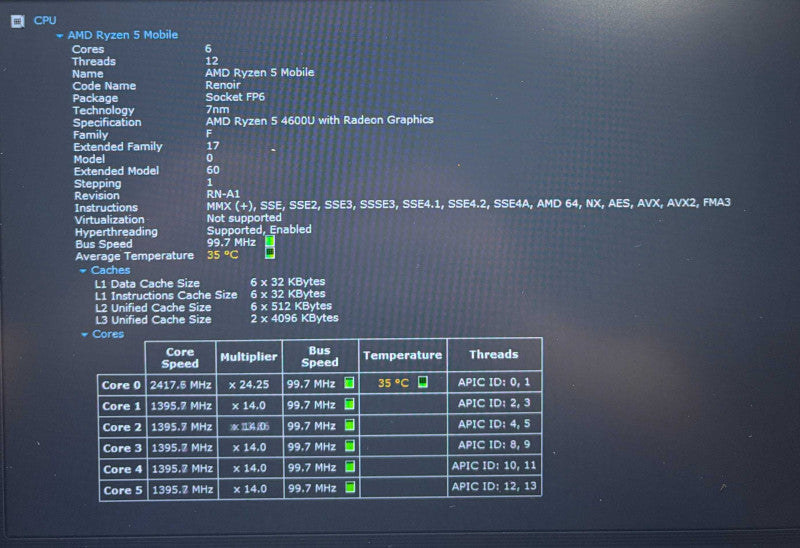Click the 2417.6 MHz core speed cell
The image size is (800, 548).
pos(181,385)
